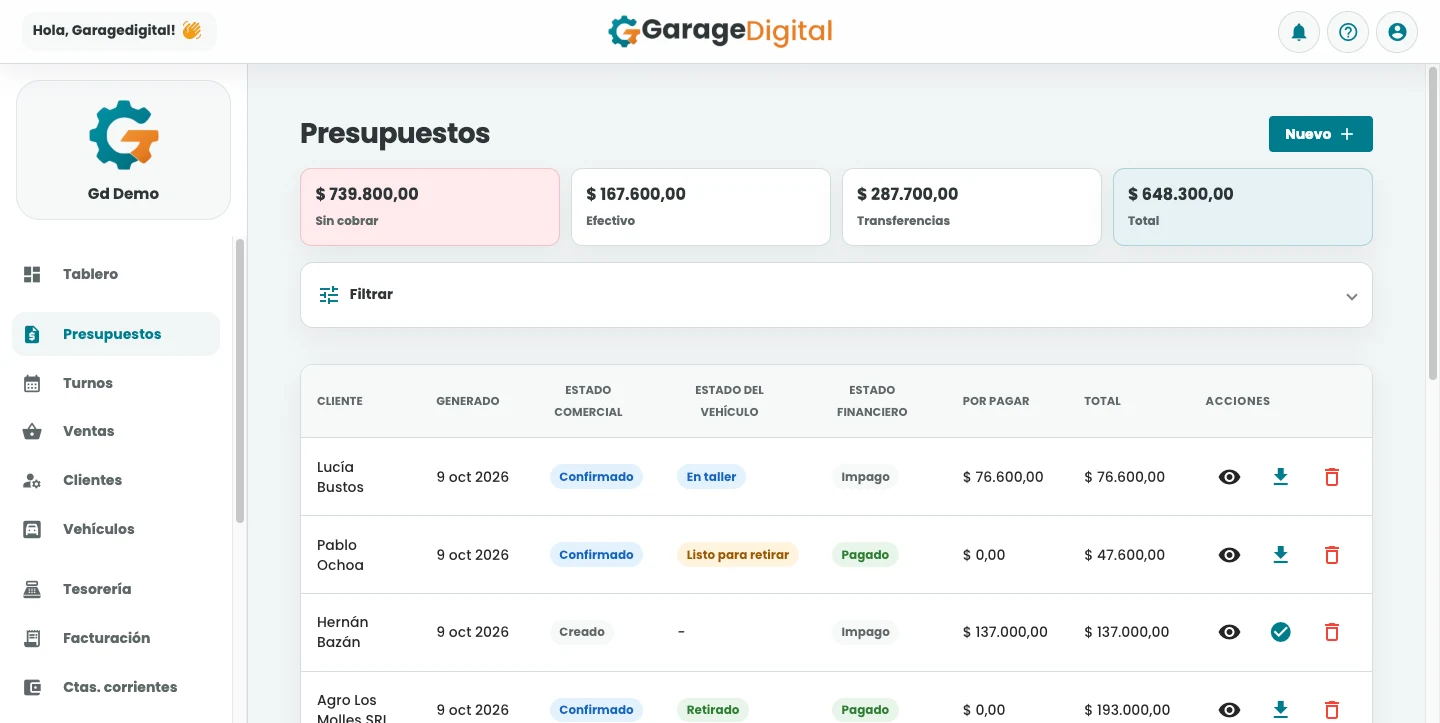The image size is (1440, 723).
Task: Open the notifications bell
Action: coord(1299,32)
